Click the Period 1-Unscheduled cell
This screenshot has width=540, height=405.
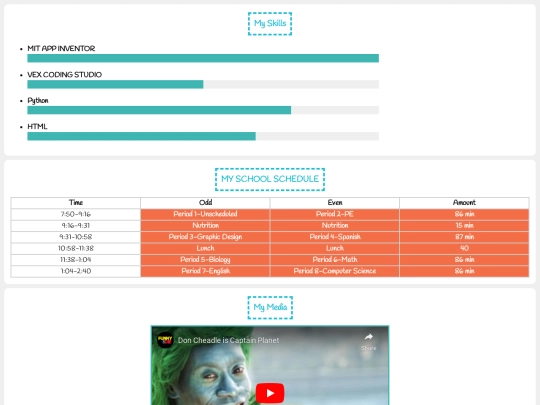205,214
